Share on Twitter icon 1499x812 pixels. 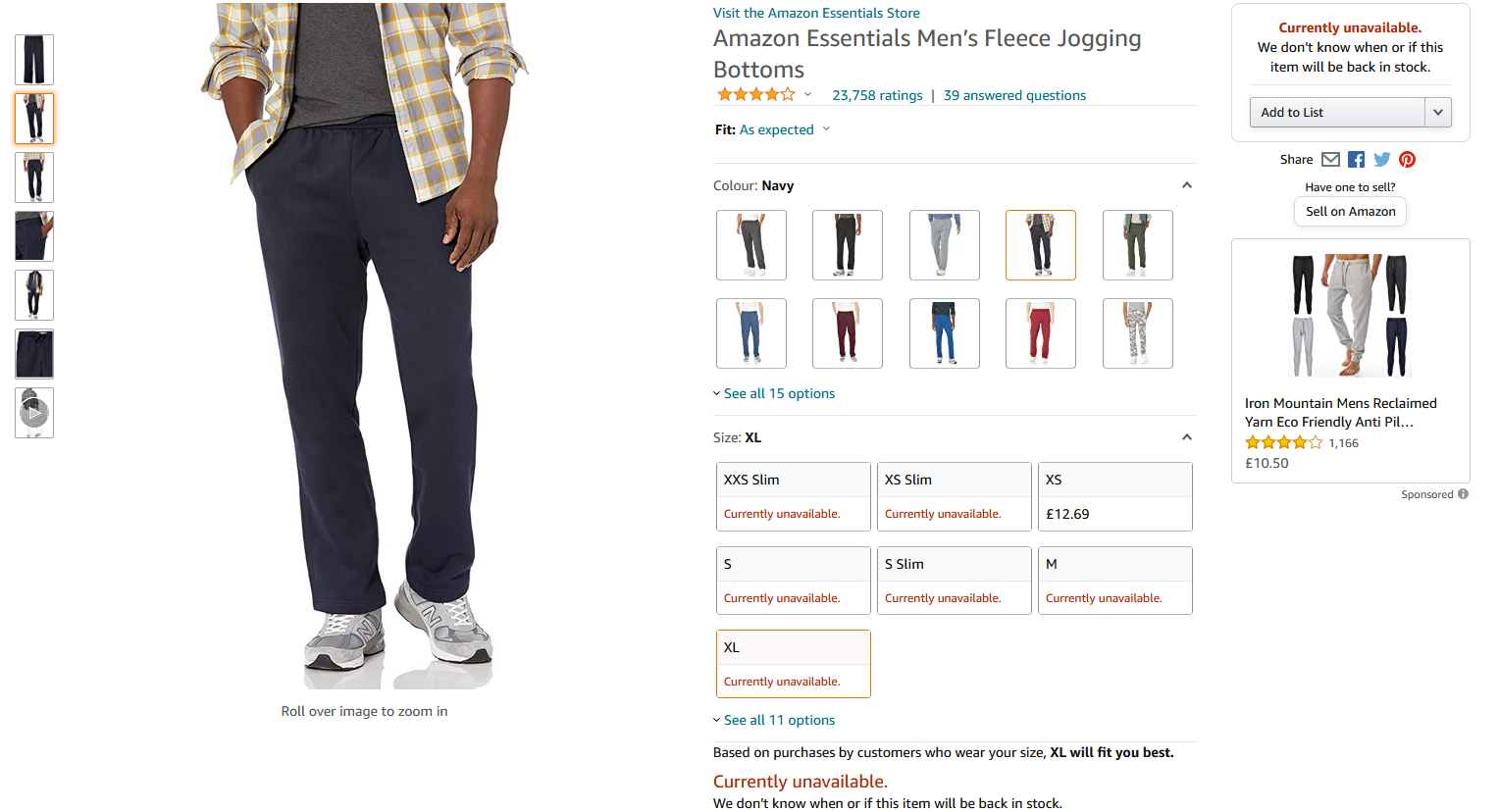click(1381, 160)
